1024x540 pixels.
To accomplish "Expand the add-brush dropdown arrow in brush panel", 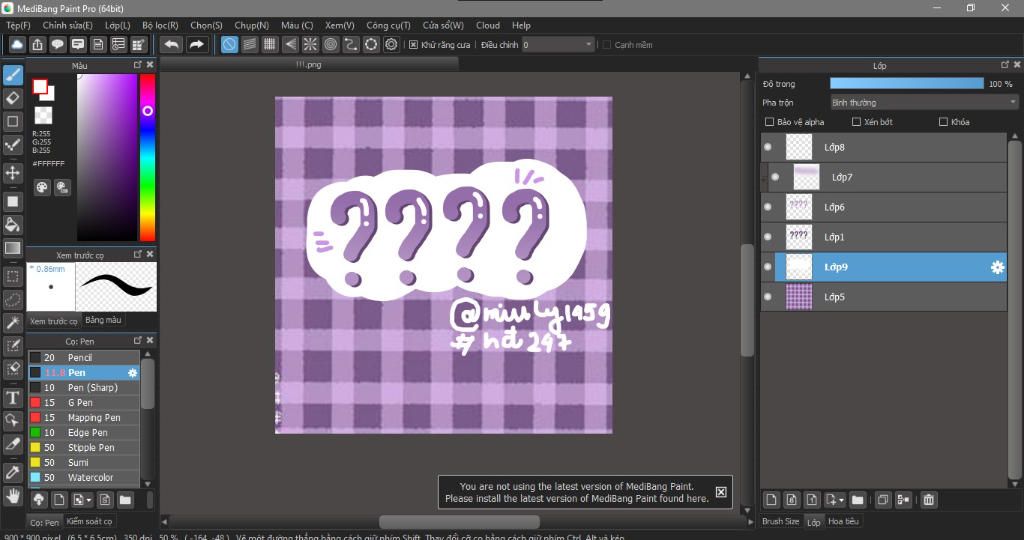I will point(89,500).
